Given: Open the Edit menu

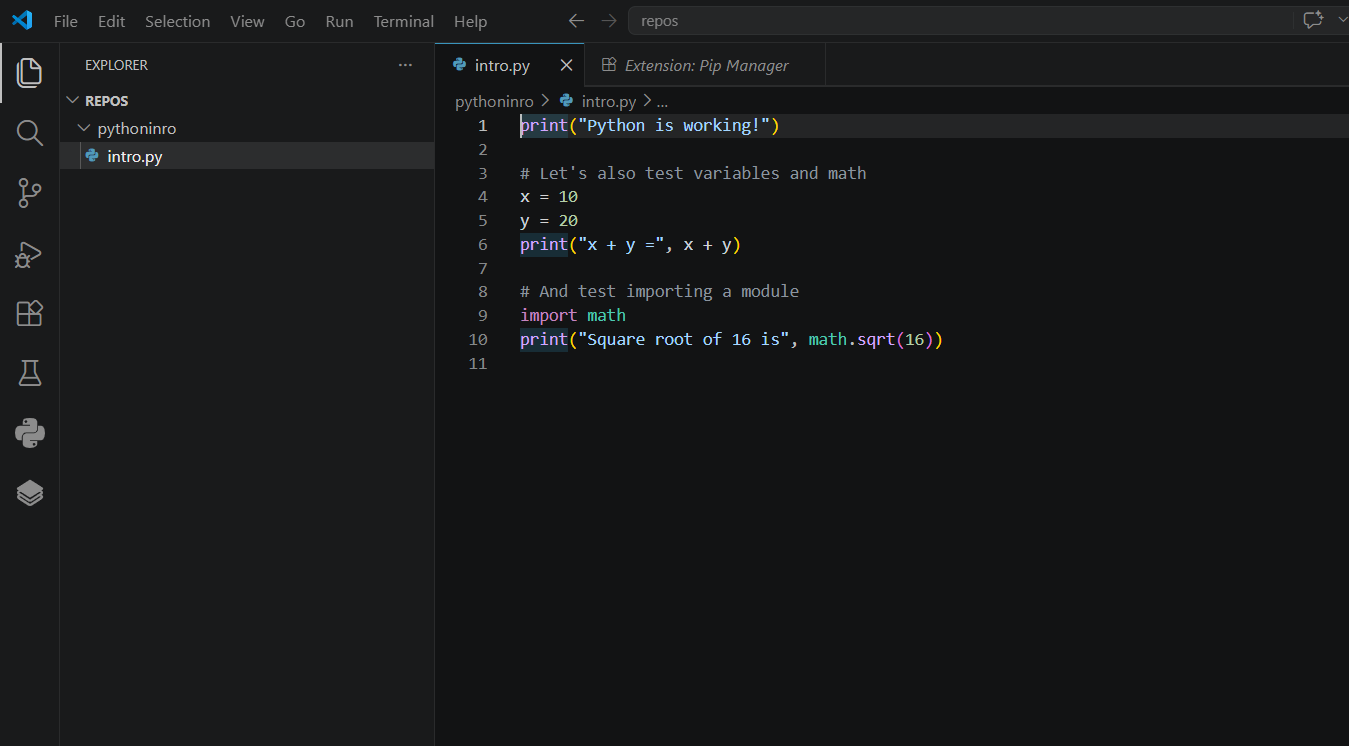Looking at the screenshot, I should pos(111,21).
